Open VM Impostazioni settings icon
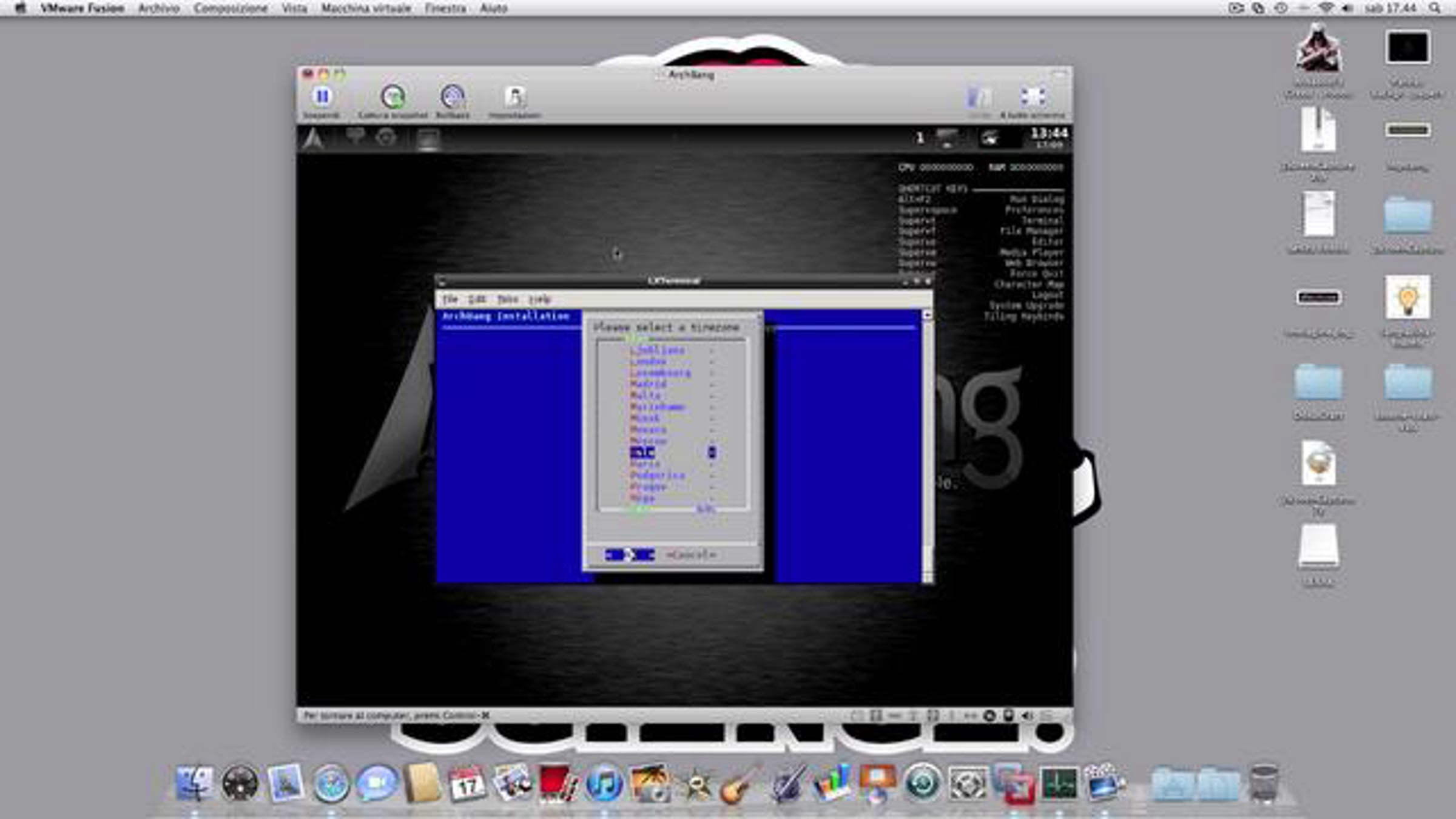The image size is (1456, 819). [514, 97]
